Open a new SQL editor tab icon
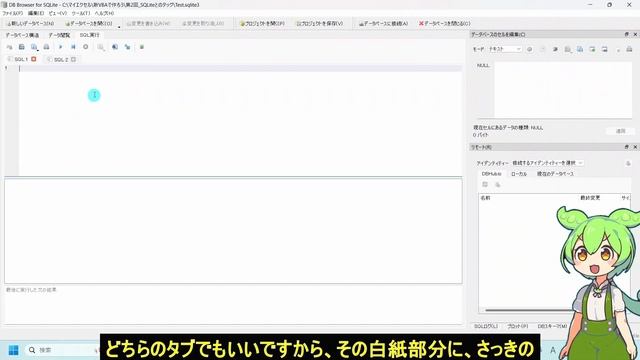640x360 pixels. click(x=9, y=47)
